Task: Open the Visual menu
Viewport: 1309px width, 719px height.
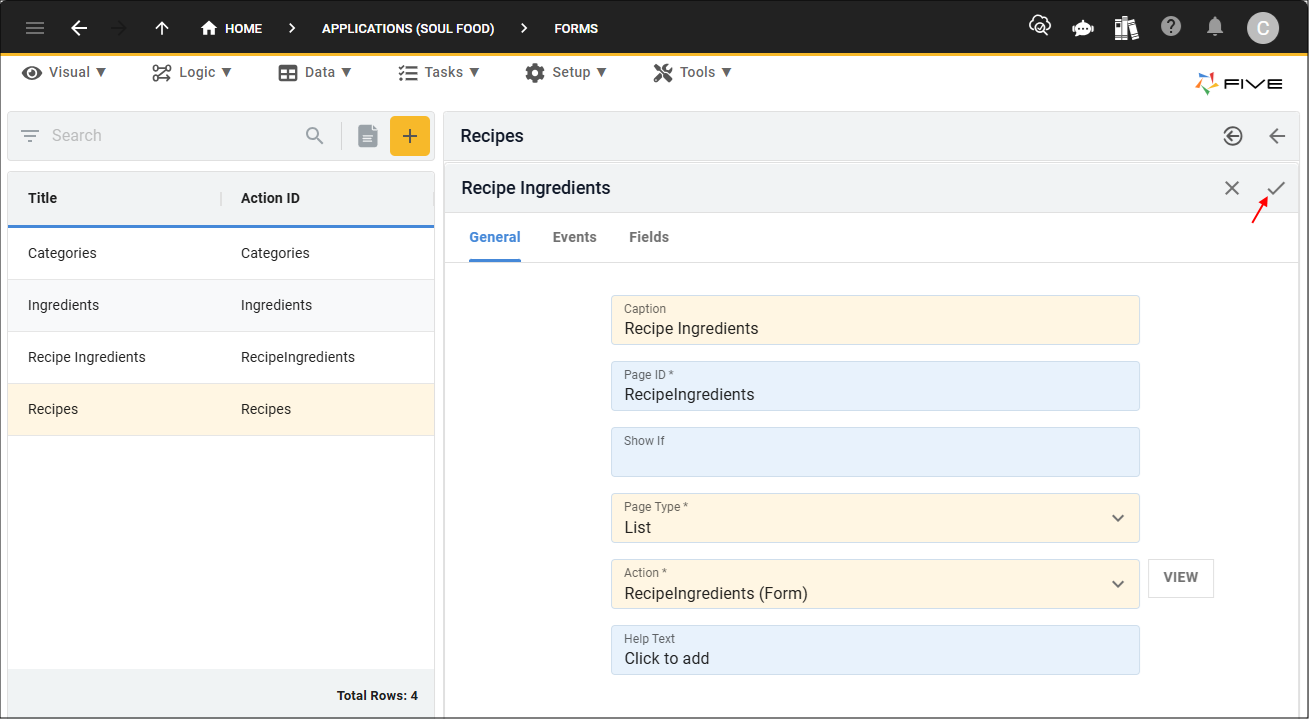Action: (x=64, y=72)
